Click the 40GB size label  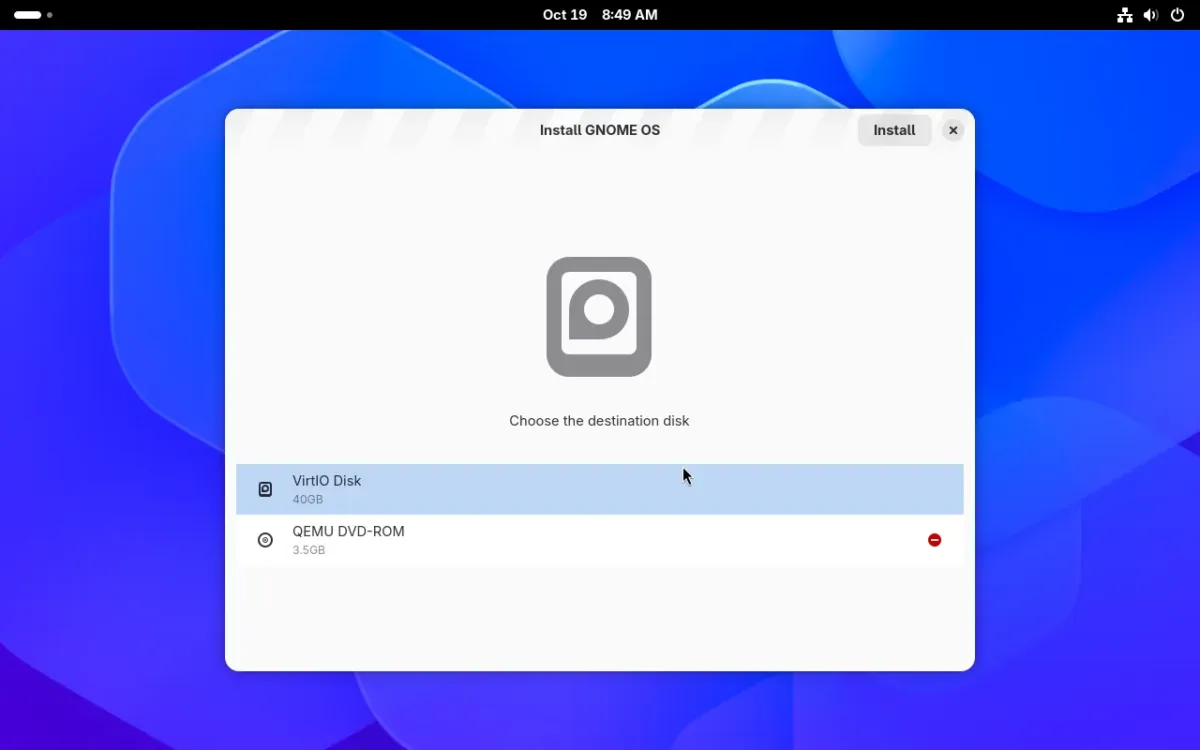308,499
